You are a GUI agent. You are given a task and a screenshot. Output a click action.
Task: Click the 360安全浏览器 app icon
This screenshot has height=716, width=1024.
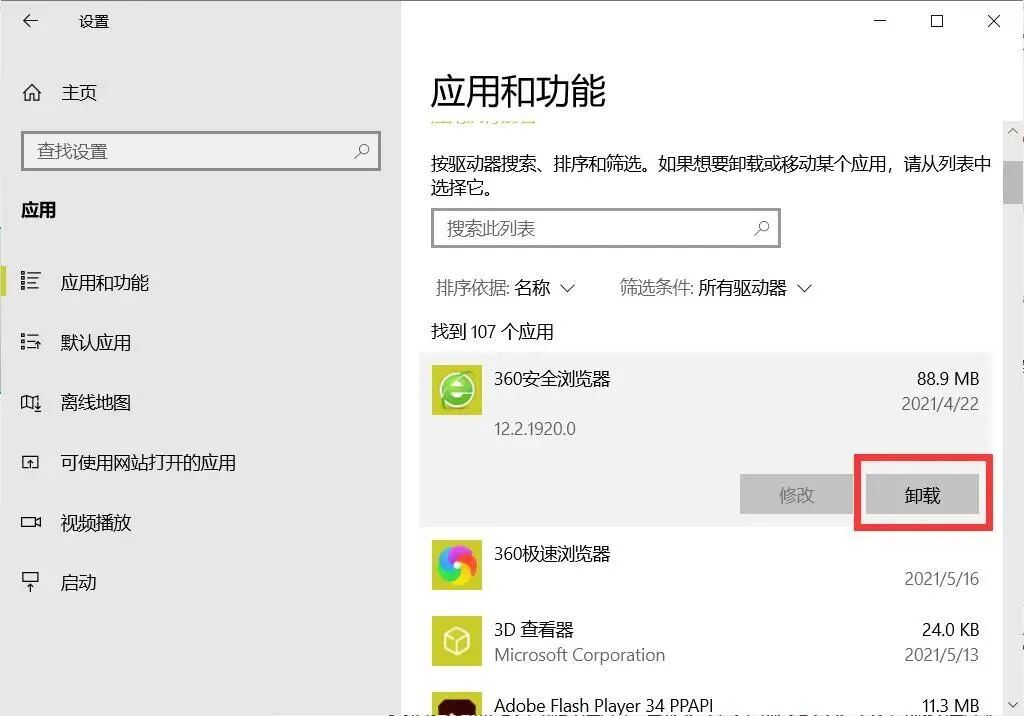coord(456,390)
